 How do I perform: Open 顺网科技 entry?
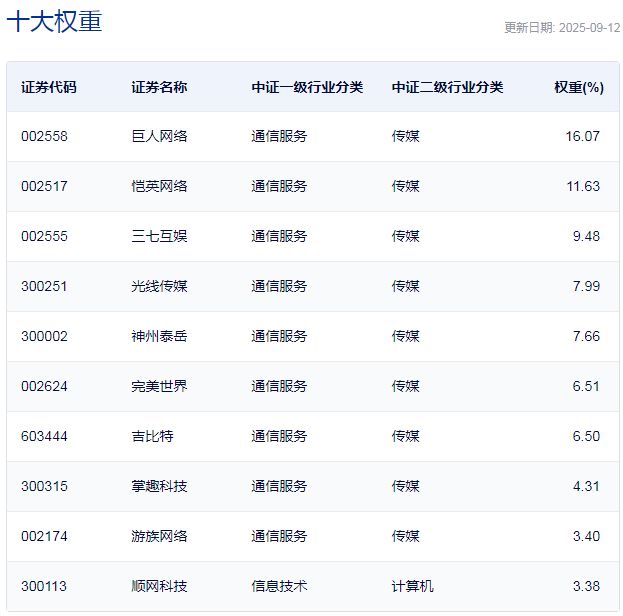pos(159,587)
